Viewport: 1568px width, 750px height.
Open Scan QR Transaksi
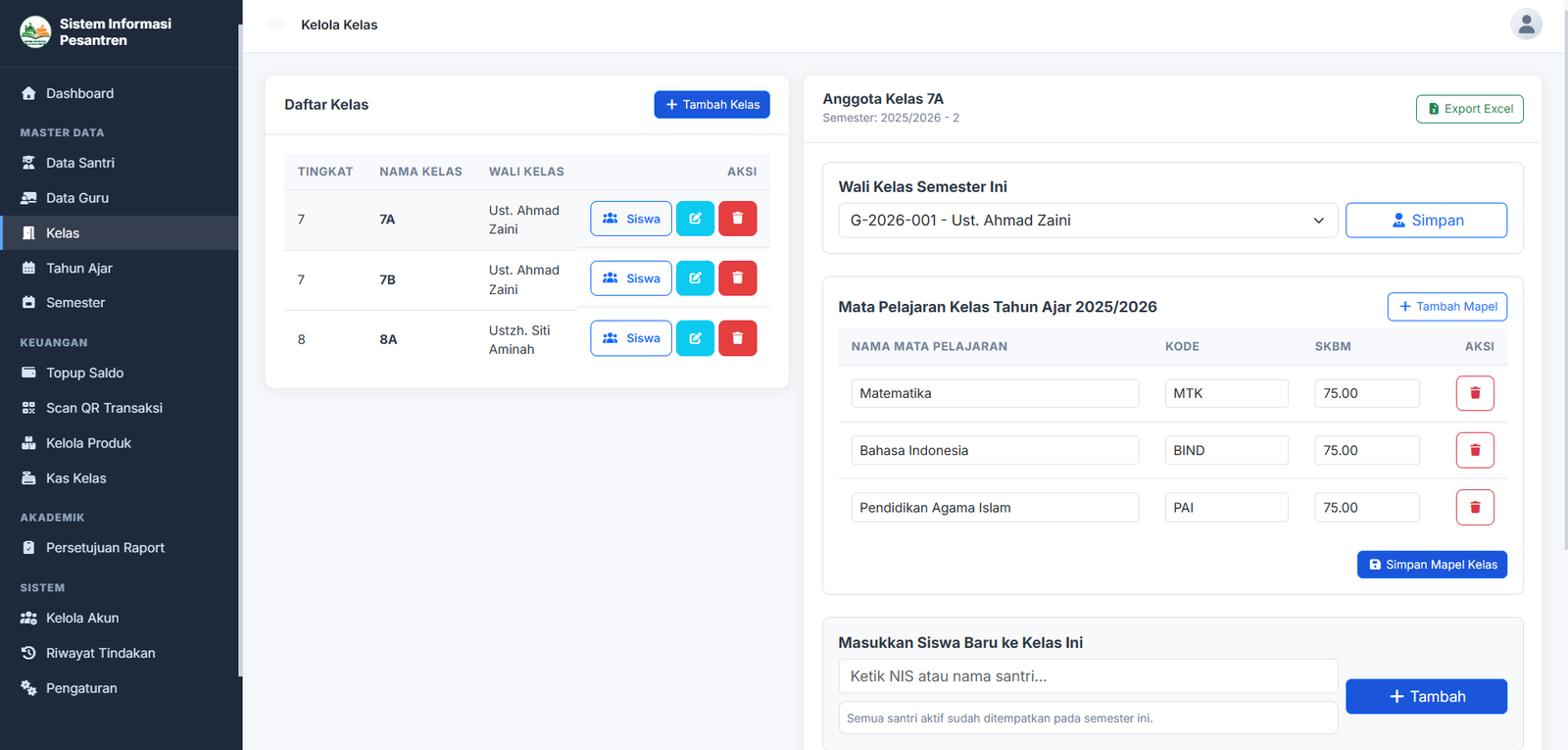(120, 408)
